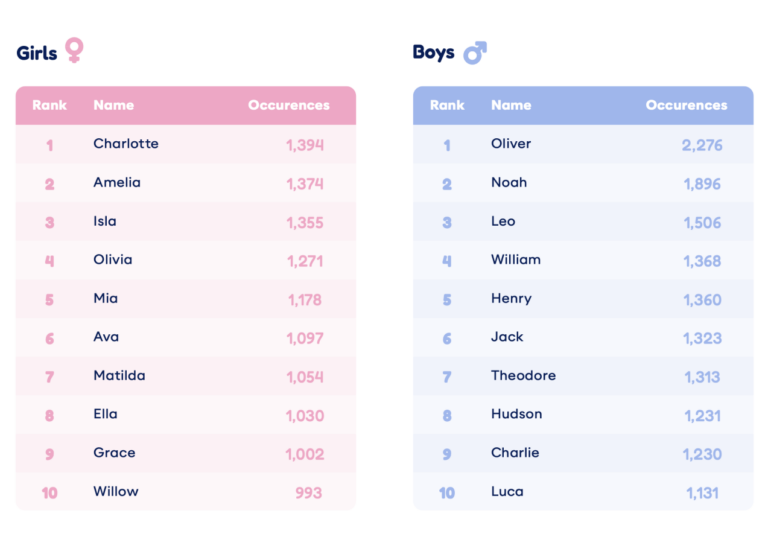Click the William name cell
This screenshot has width=768, height=557.
(x=516, y=260)
